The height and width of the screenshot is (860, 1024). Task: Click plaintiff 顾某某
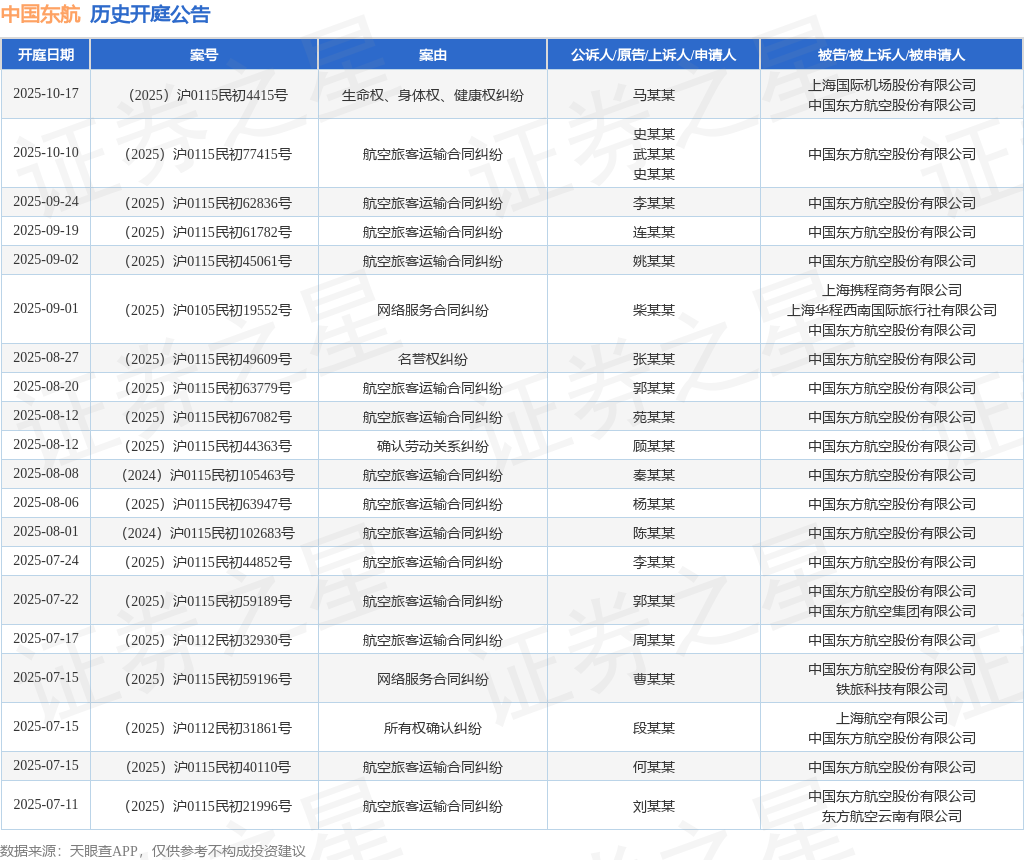click(x=654, y=446)
